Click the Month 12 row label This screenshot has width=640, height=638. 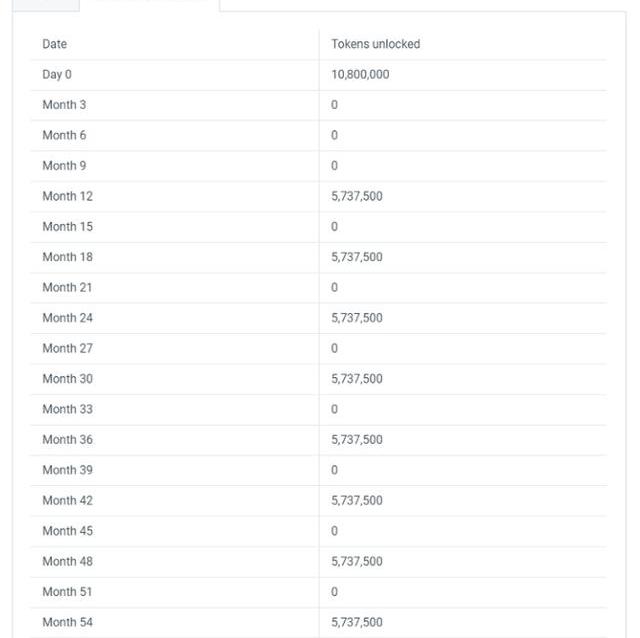[x=67, y=196]
